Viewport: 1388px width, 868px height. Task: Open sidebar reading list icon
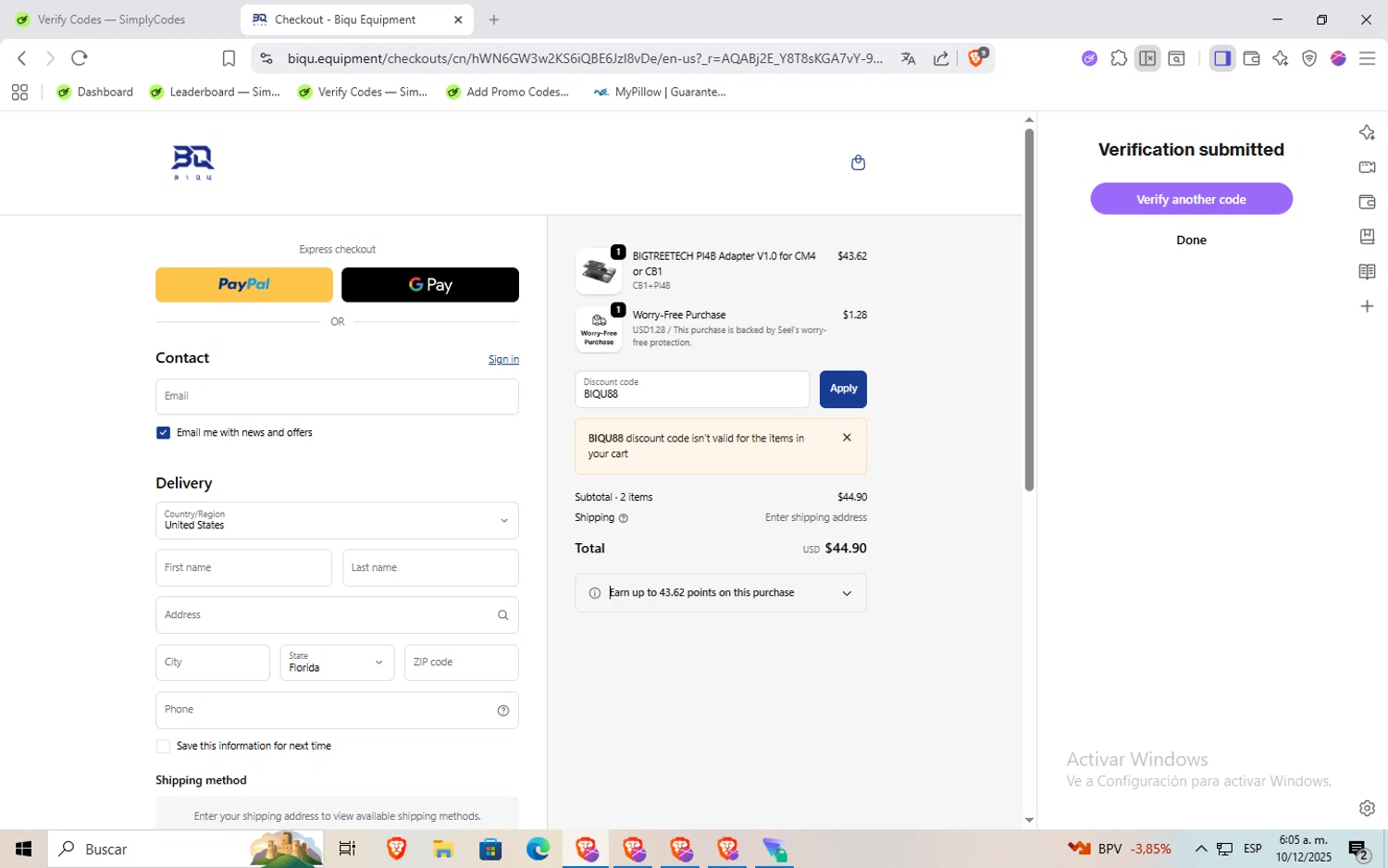1367,271
